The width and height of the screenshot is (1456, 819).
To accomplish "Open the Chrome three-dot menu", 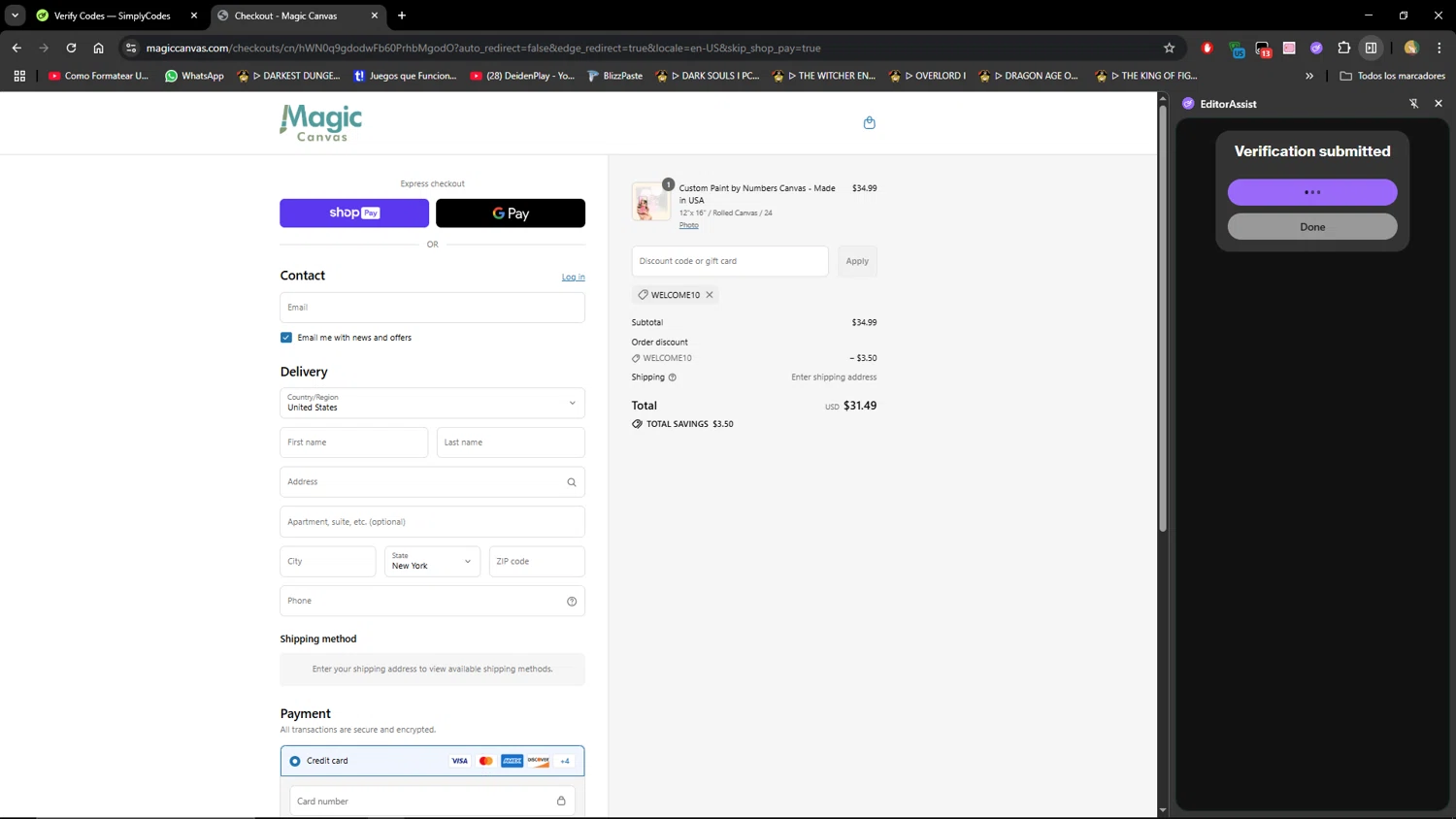I will [x=1439, y=48].
